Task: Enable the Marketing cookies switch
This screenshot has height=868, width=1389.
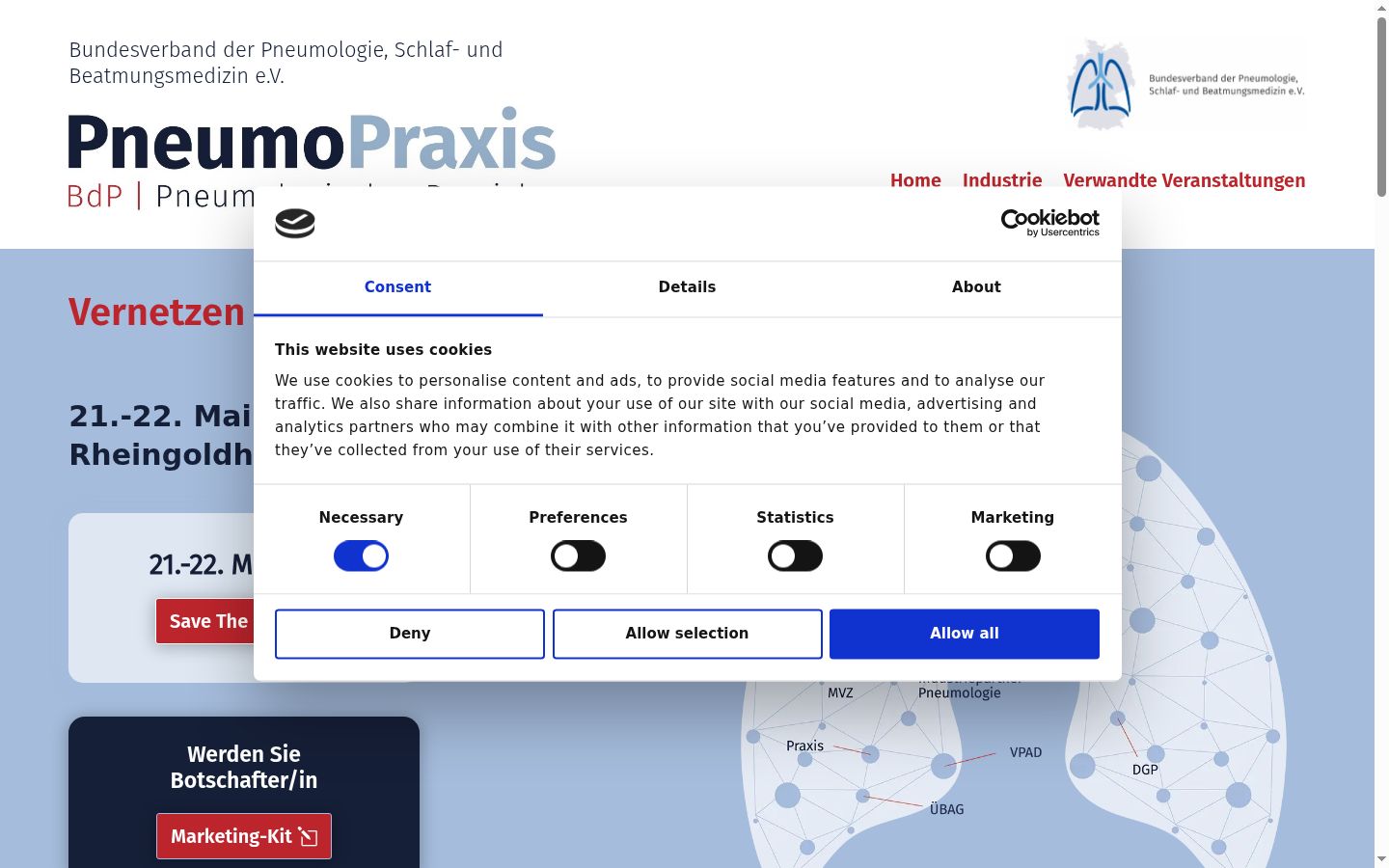Action: point(1013,556)
